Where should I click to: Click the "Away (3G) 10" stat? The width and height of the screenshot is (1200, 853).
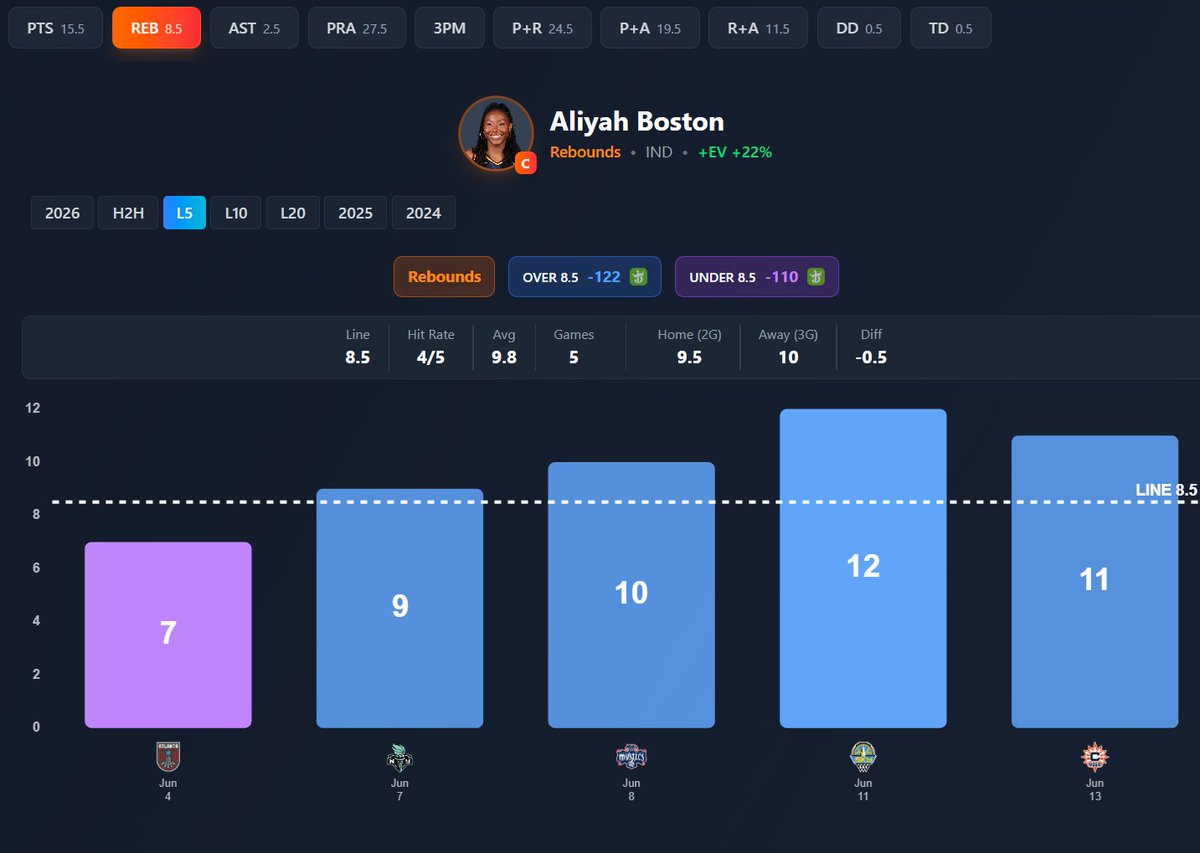coord(788,346)
